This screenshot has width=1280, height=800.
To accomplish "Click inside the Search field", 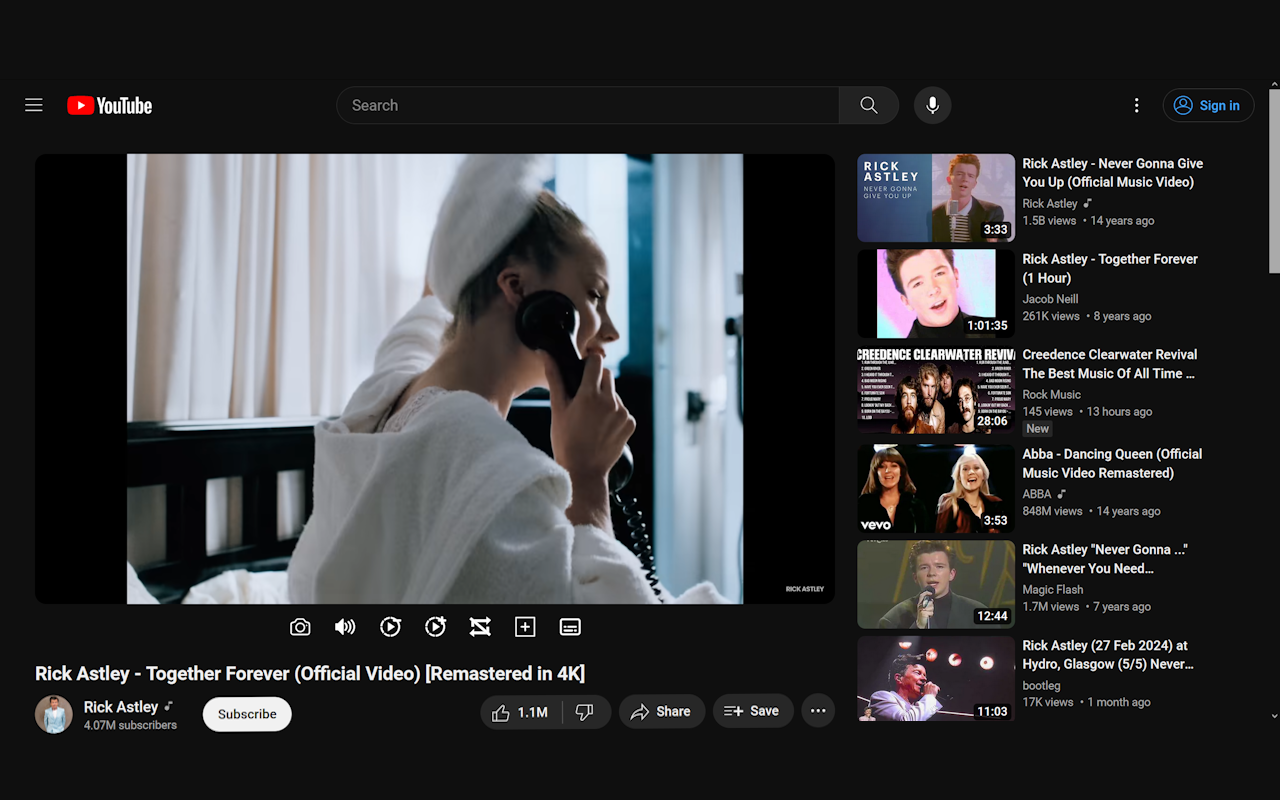I will pos(588,105).
